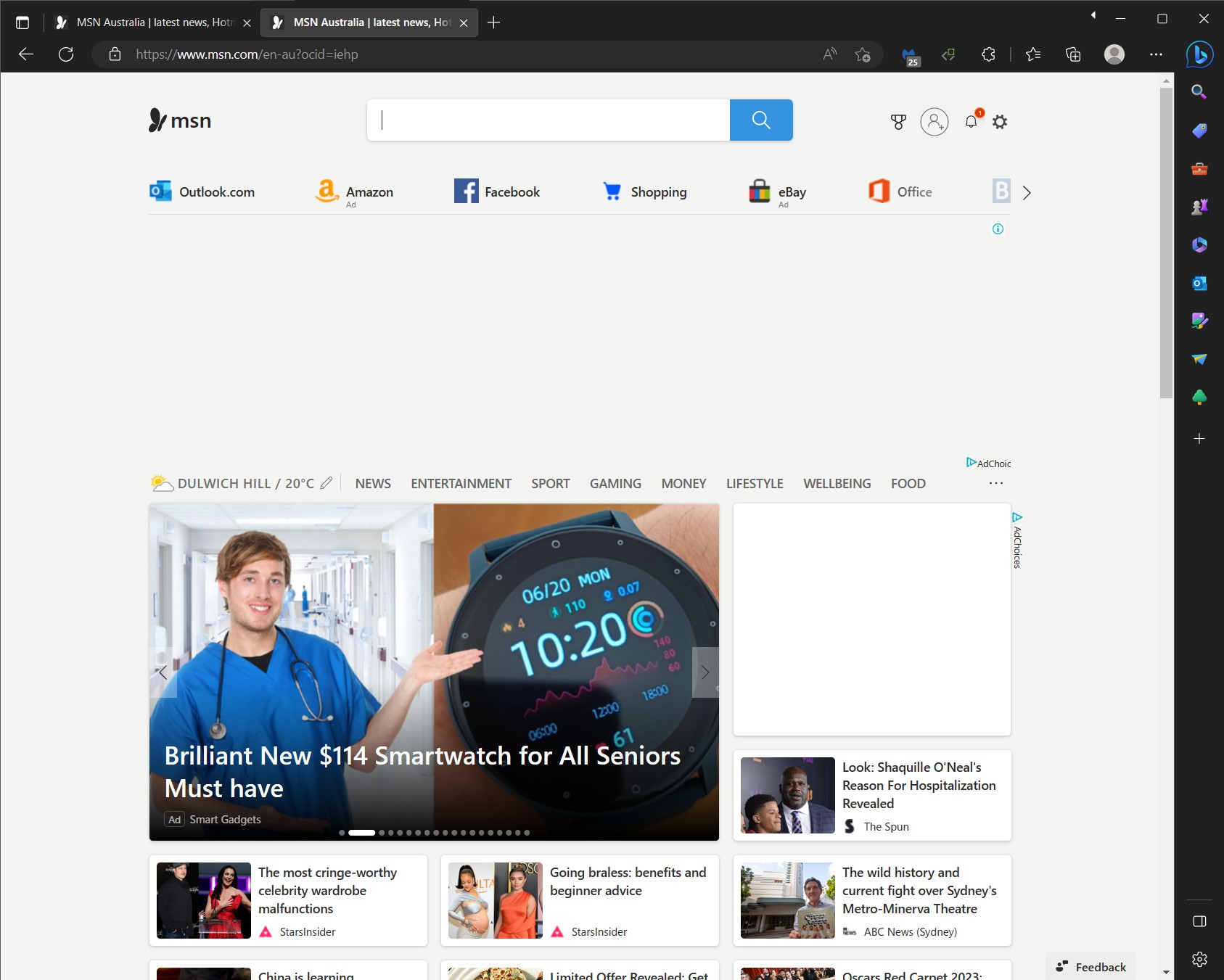Select the ENTERTAINMENT category
The image size is (1224, 980).
(461, 484)
